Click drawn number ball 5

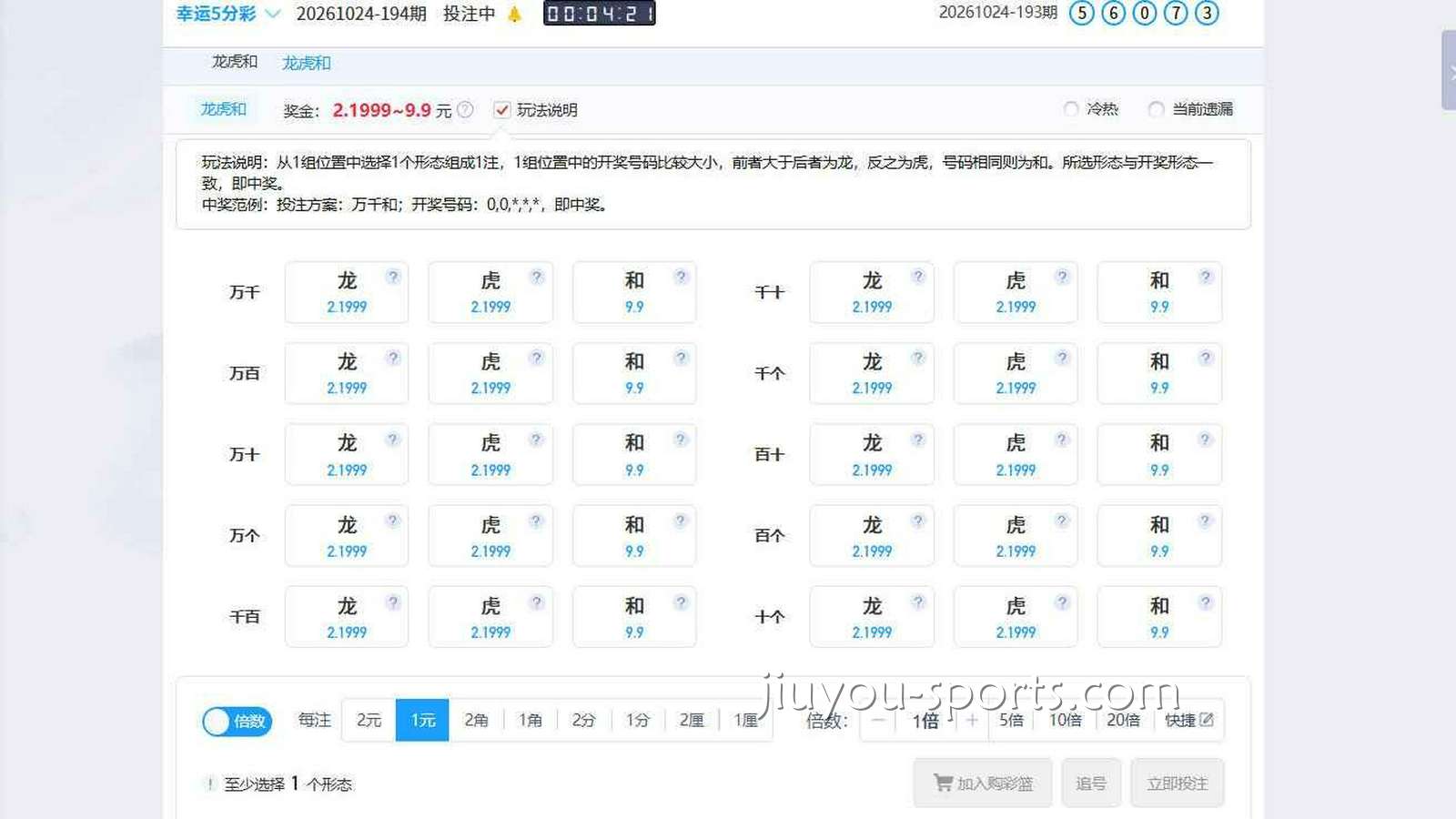(1081, 13)
